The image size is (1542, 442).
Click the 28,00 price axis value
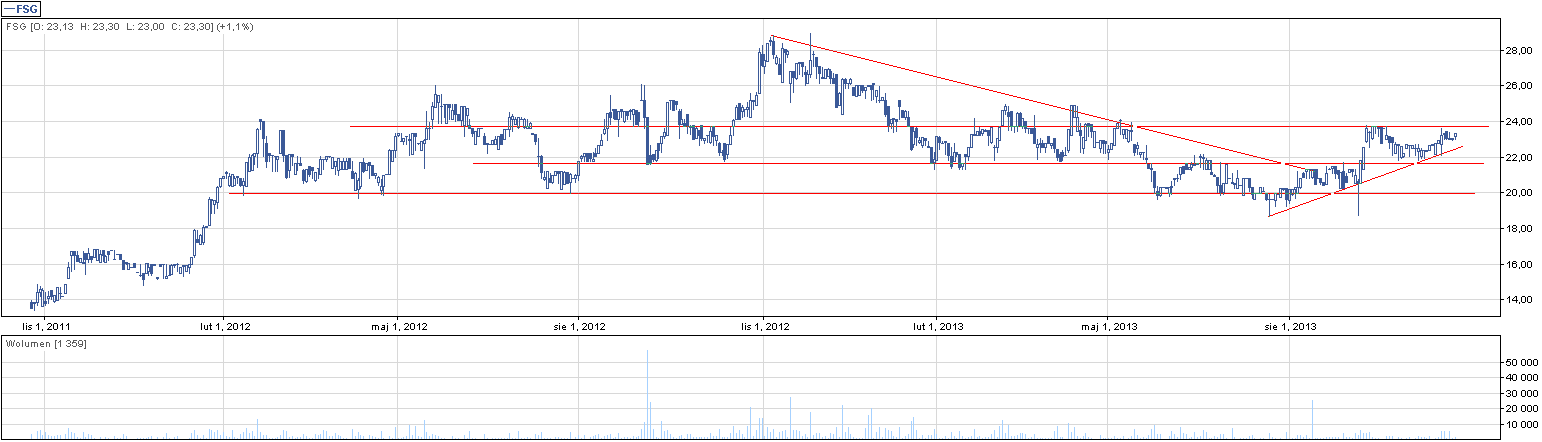1519,50
